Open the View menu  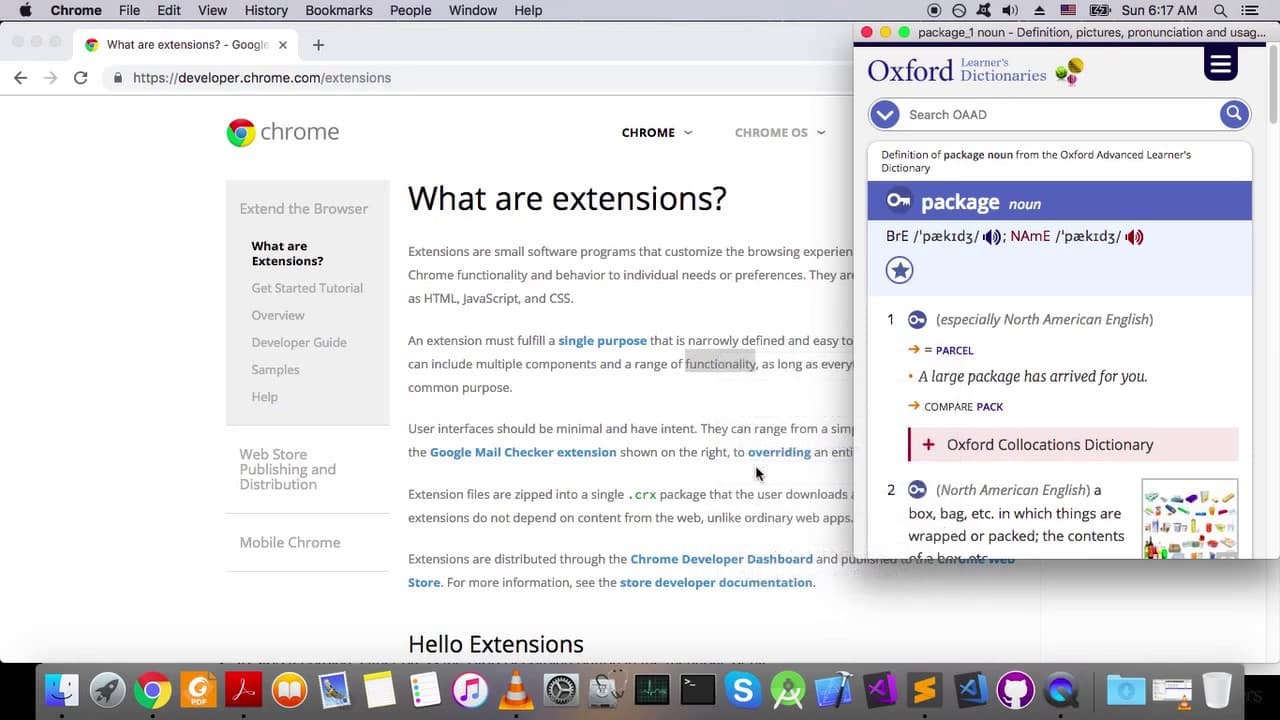(212, 10)
